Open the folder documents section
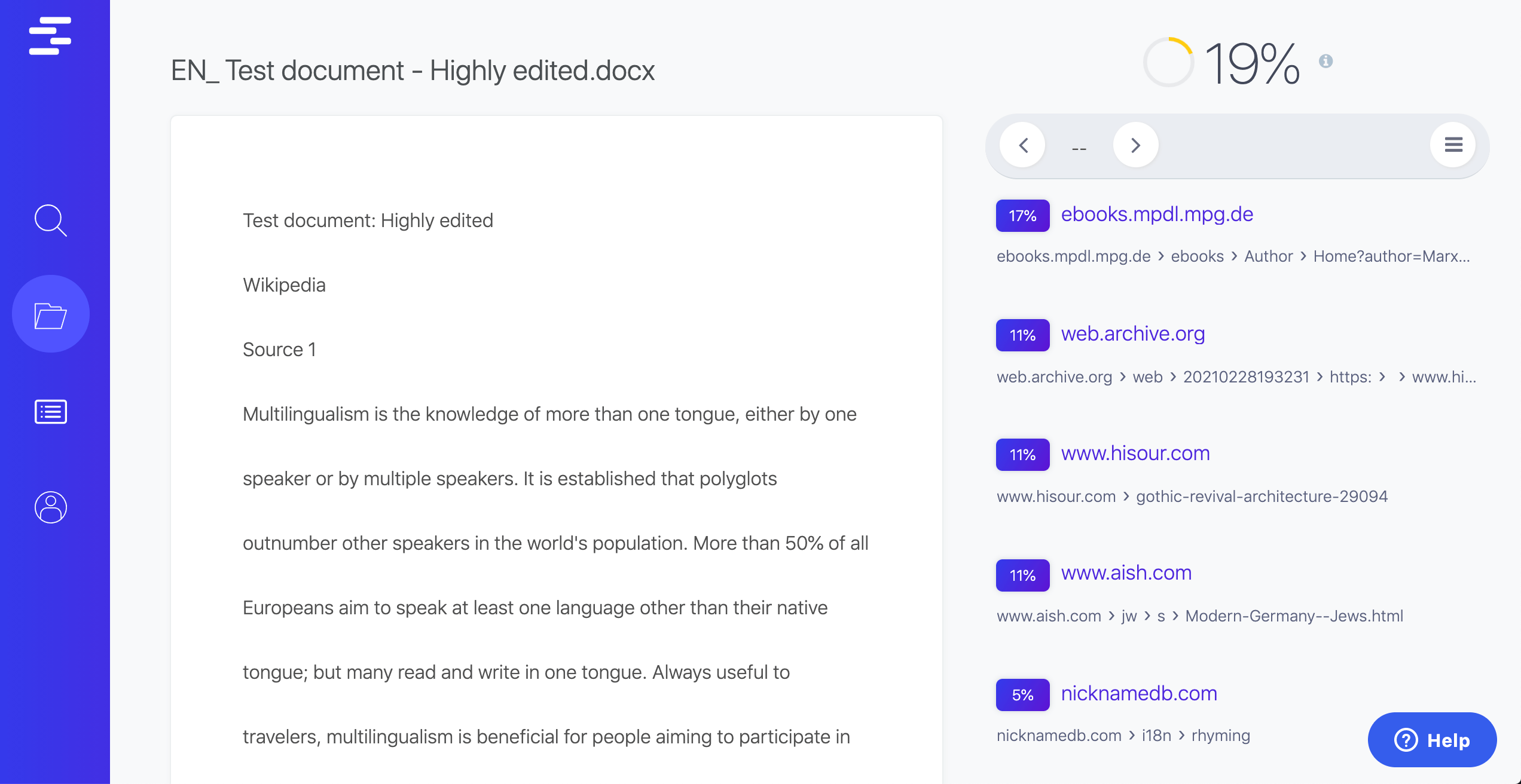The image size is (1521, 784). (x=51, y=314)
